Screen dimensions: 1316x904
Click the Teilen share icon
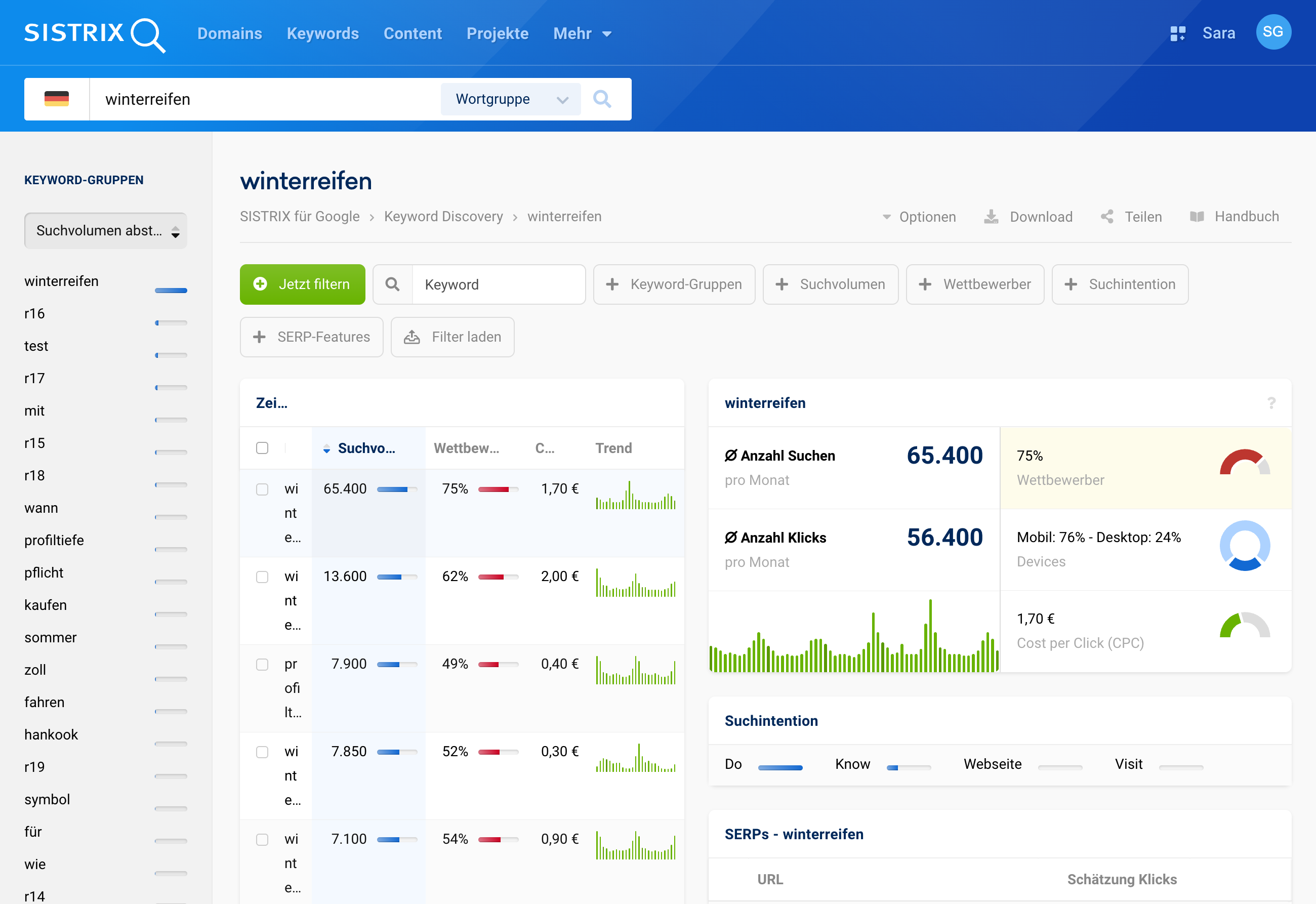(1107, 216)
